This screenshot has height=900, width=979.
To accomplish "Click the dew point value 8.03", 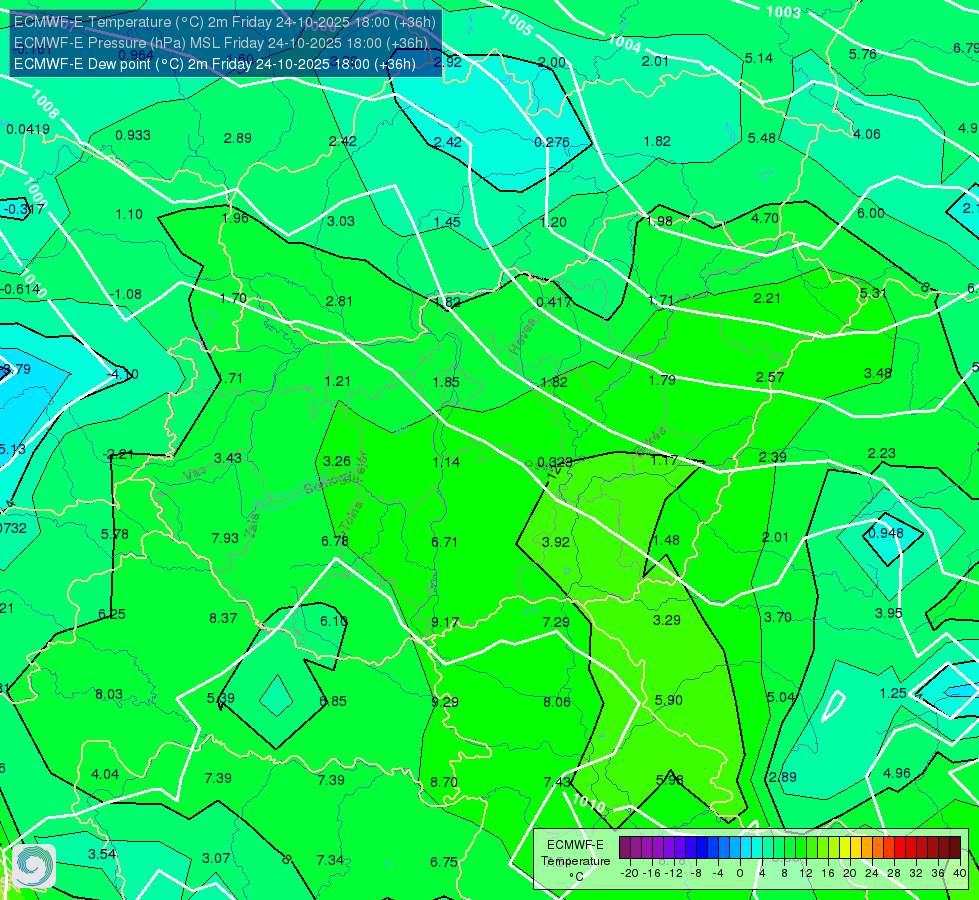I will point(109,695).
